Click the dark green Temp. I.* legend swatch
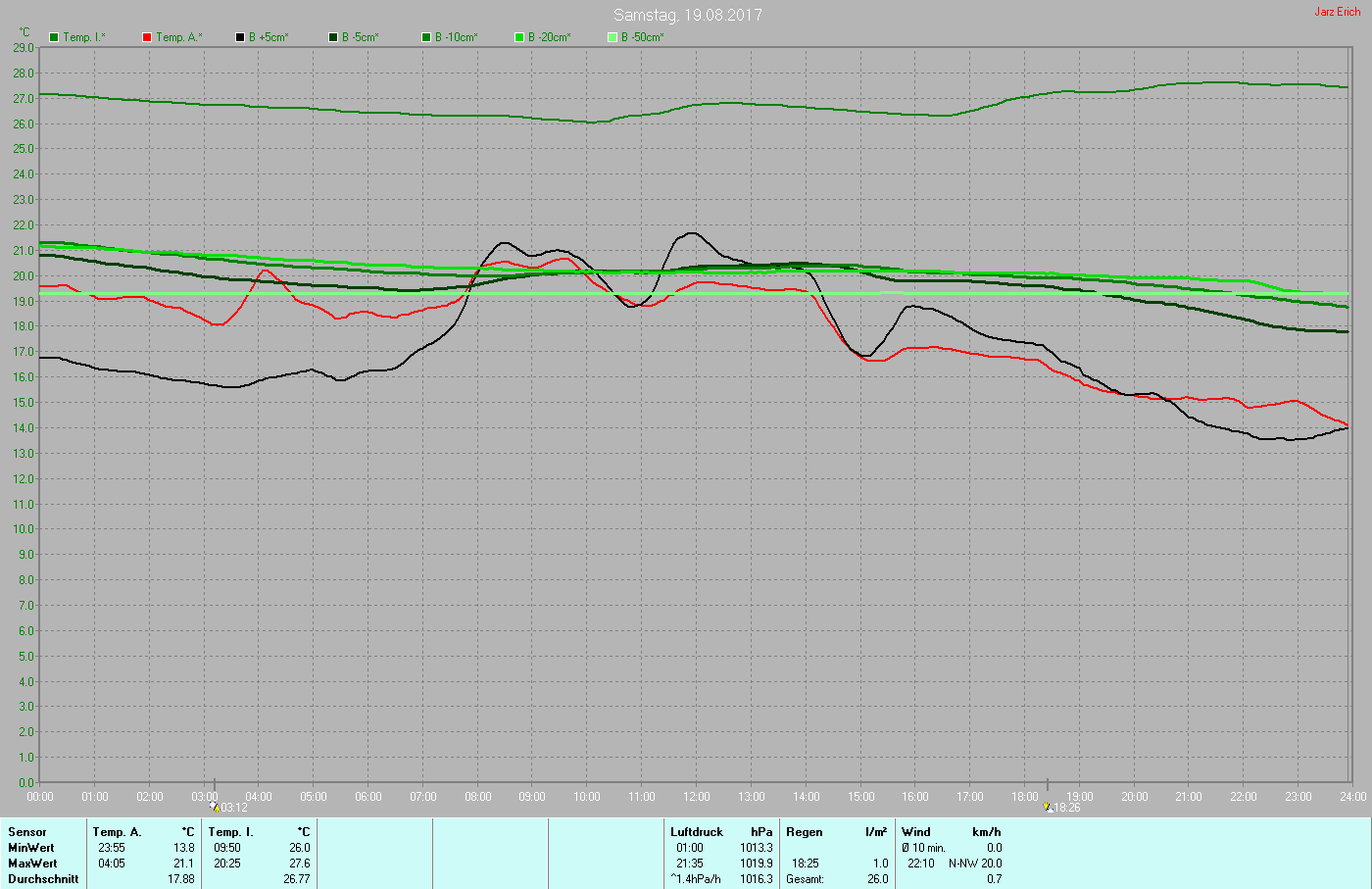1372x889 pixels. [x=54, y=37]
